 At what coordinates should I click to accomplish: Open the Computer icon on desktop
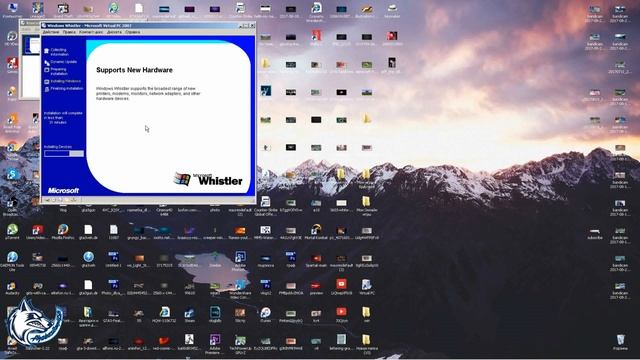pyautogui.click(x=12, y=10)
